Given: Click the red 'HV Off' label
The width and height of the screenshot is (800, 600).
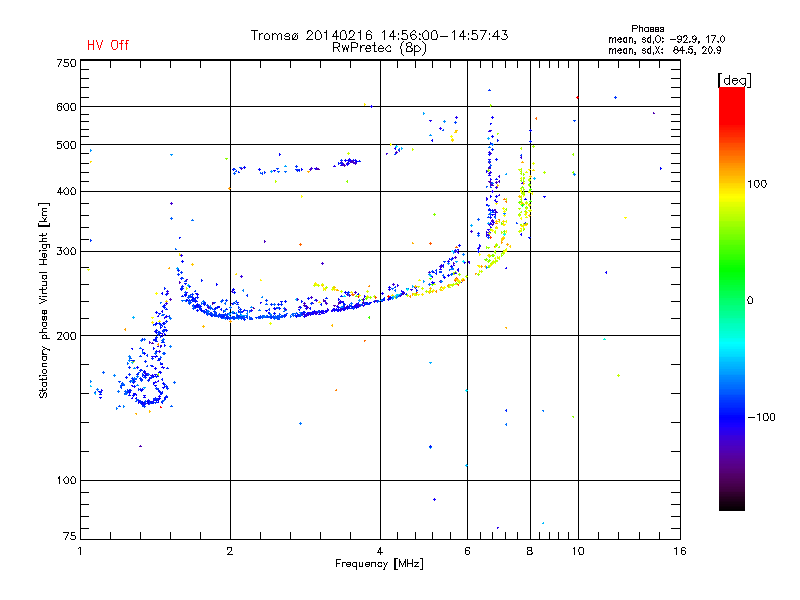Looking at the screenshot, I should tap(108, 45).
